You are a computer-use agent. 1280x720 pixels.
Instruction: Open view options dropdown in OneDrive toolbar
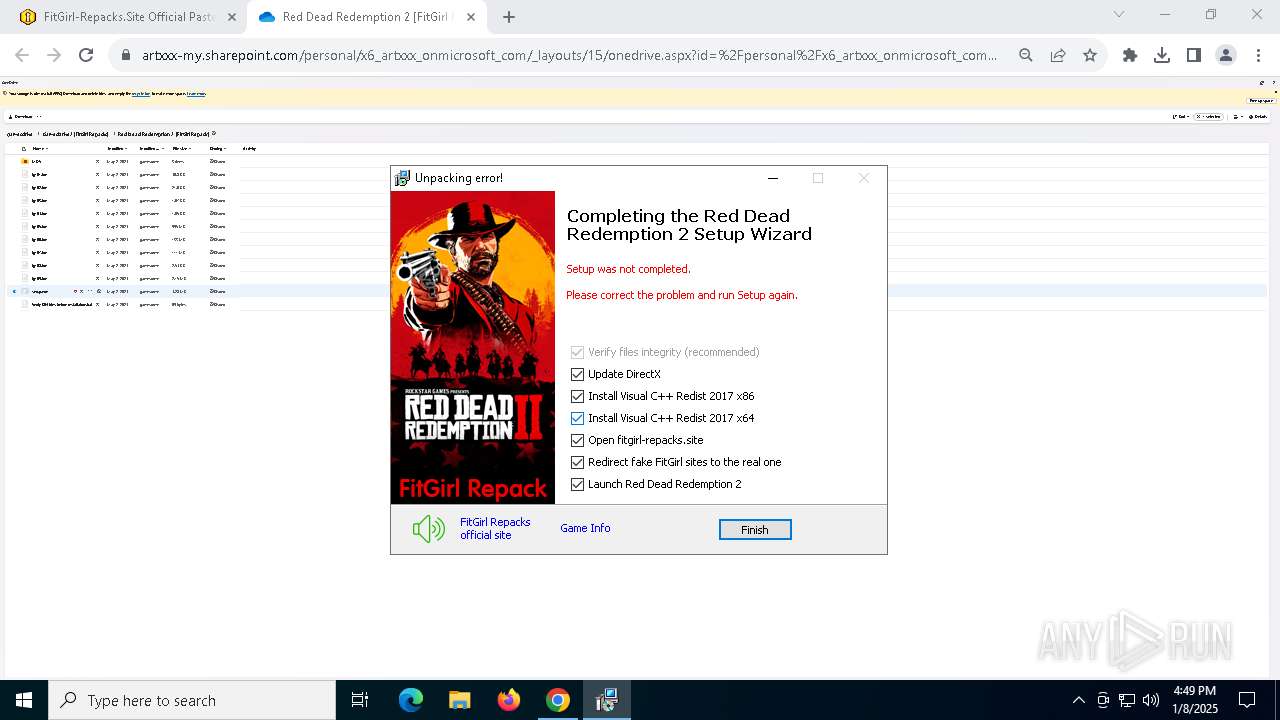coord(1239,116)
